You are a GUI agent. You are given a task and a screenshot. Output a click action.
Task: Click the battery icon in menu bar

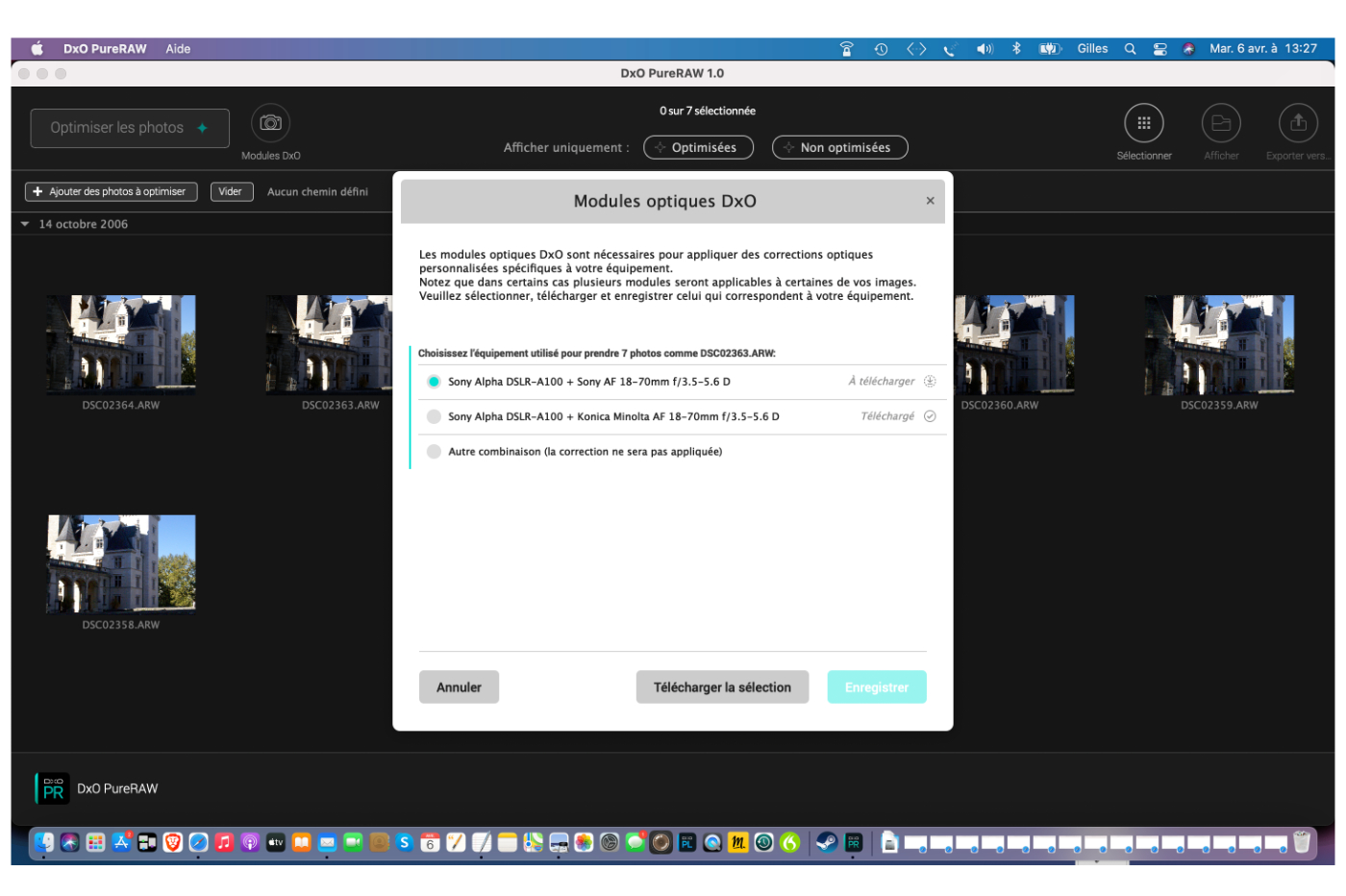(1050, 49)
